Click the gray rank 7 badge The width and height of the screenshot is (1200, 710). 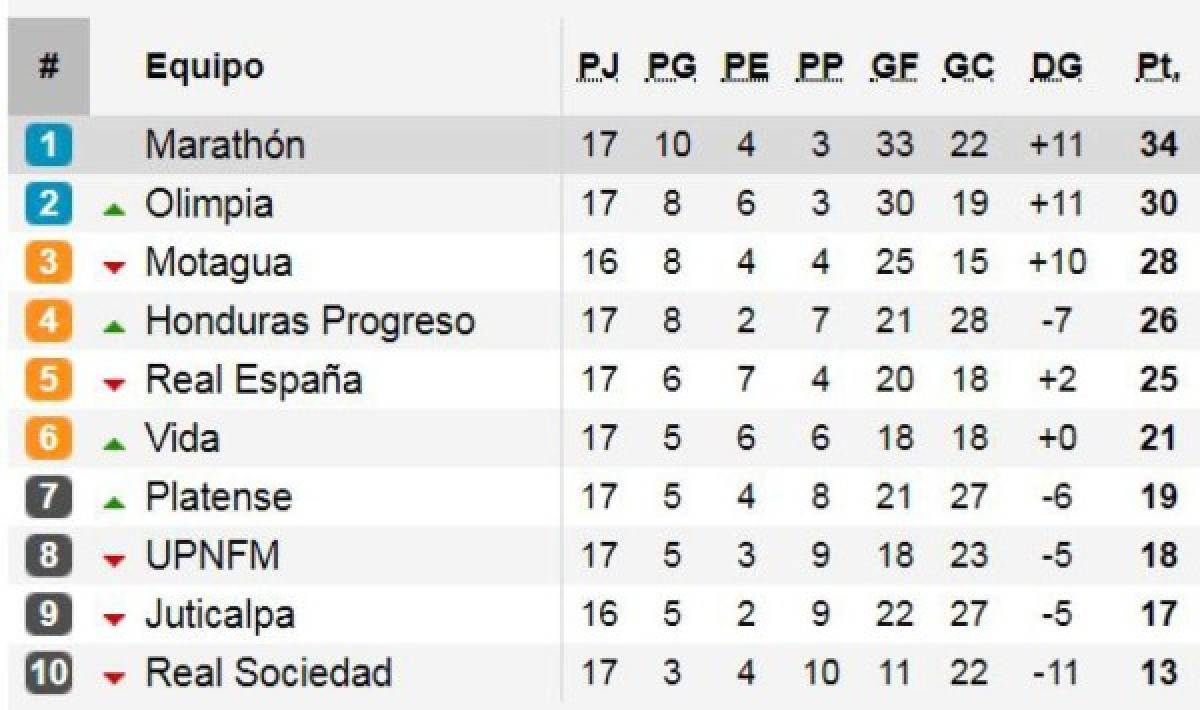[x=48, y=497]
